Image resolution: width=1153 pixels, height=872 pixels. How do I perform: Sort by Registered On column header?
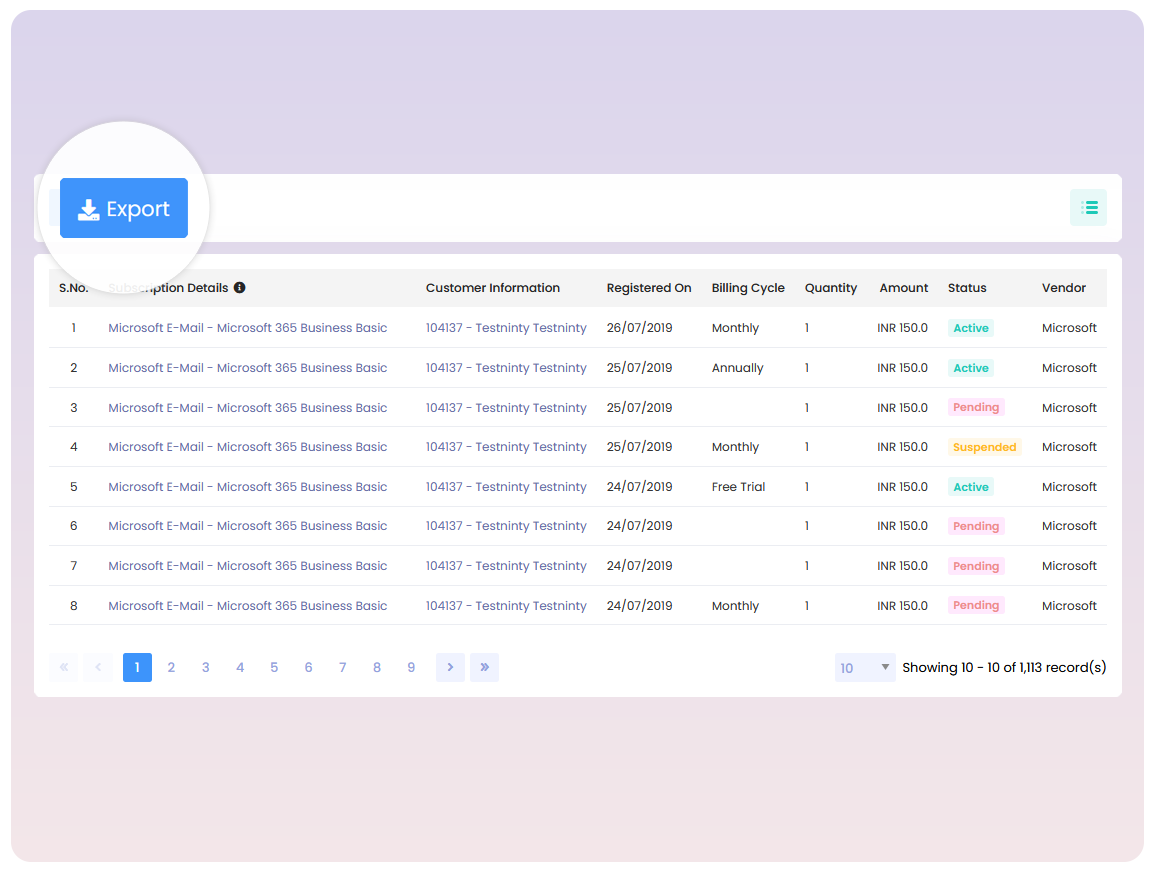click(x=648, y=288)
